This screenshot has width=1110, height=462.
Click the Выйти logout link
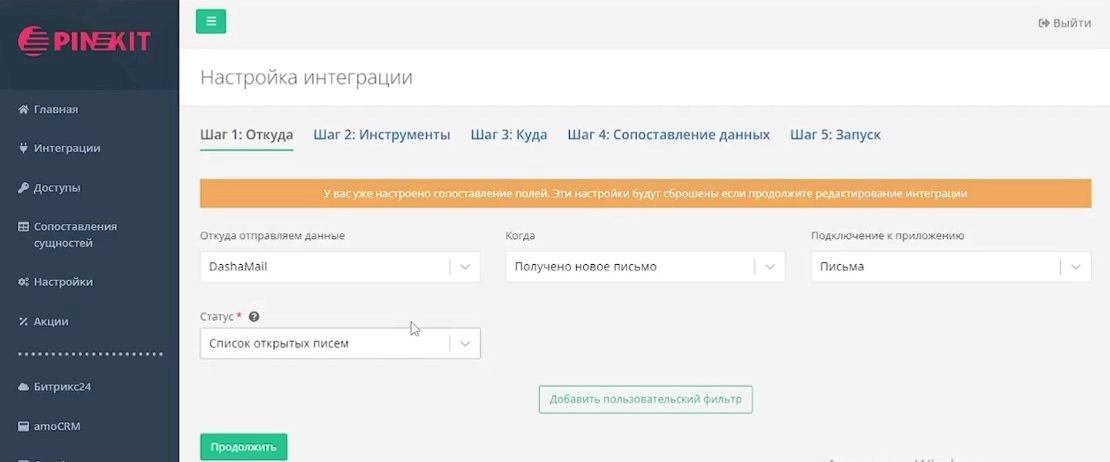[x=1065, y=22]
